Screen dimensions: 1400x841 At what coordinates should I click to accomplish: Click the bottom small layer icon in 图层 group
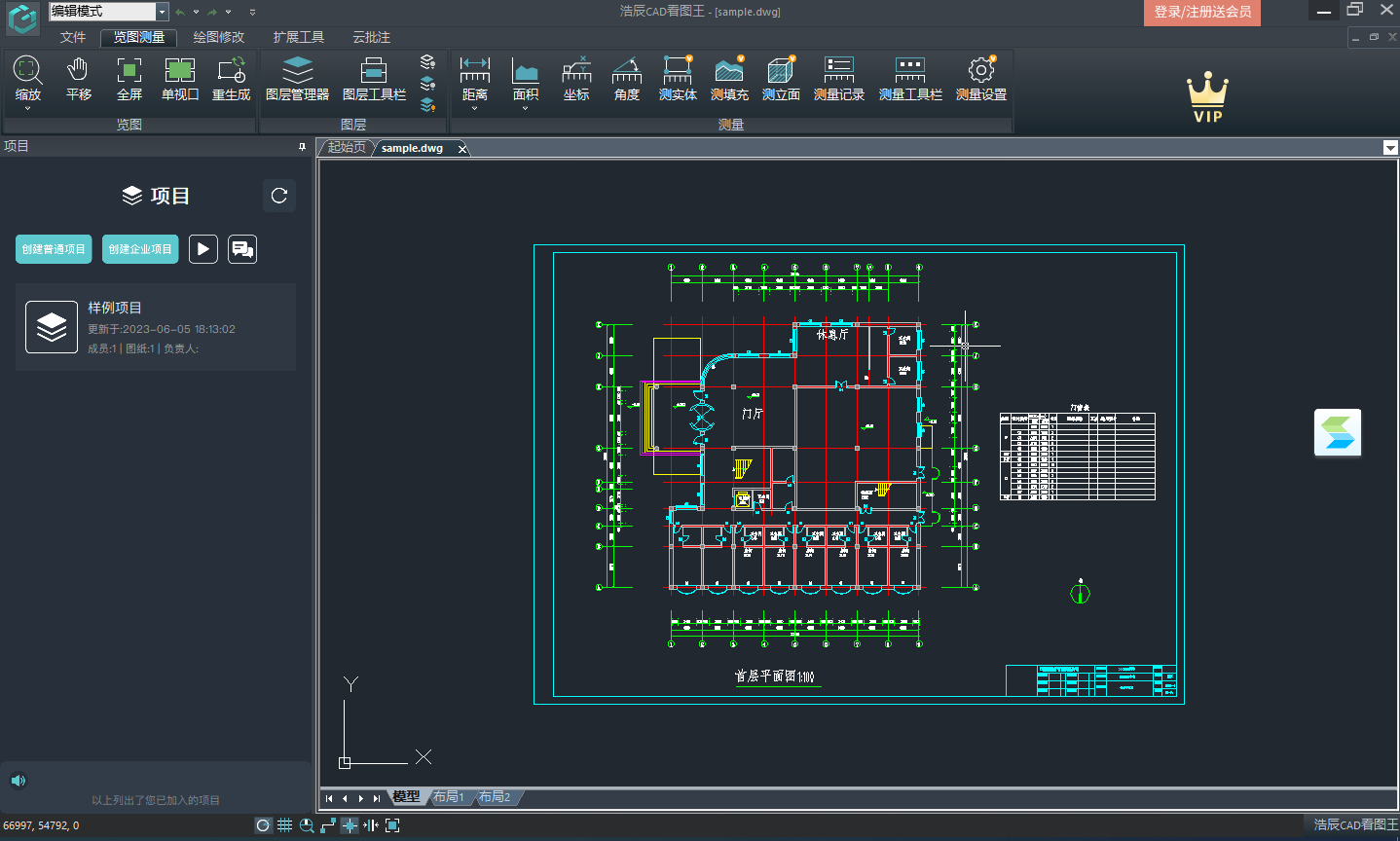pyautogui.click(x=427, y=104)
